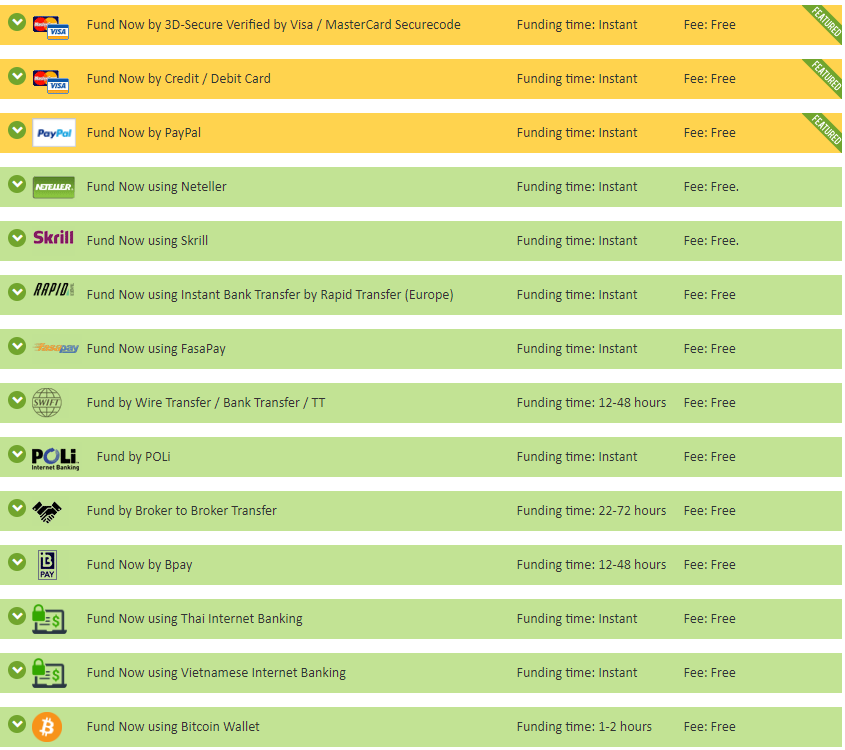Click the PayPal logo icon
The image size is (845, 750).
click(54, 133)
